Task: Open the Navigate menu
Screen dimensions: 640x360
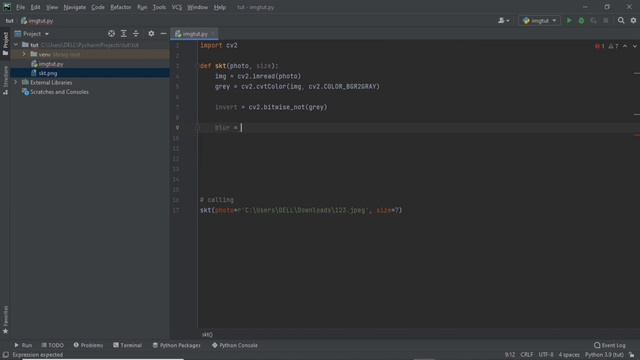Action: tap(75, 7)
